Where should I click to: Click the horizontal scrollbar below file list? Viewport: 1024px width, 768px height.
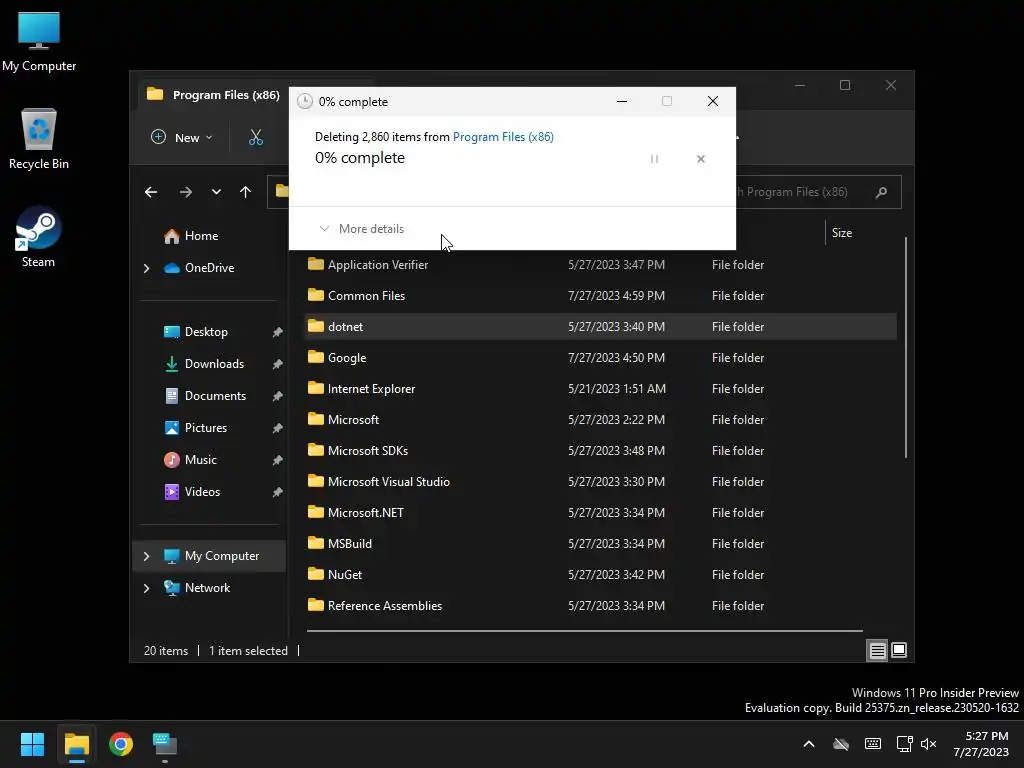[584, 631]
